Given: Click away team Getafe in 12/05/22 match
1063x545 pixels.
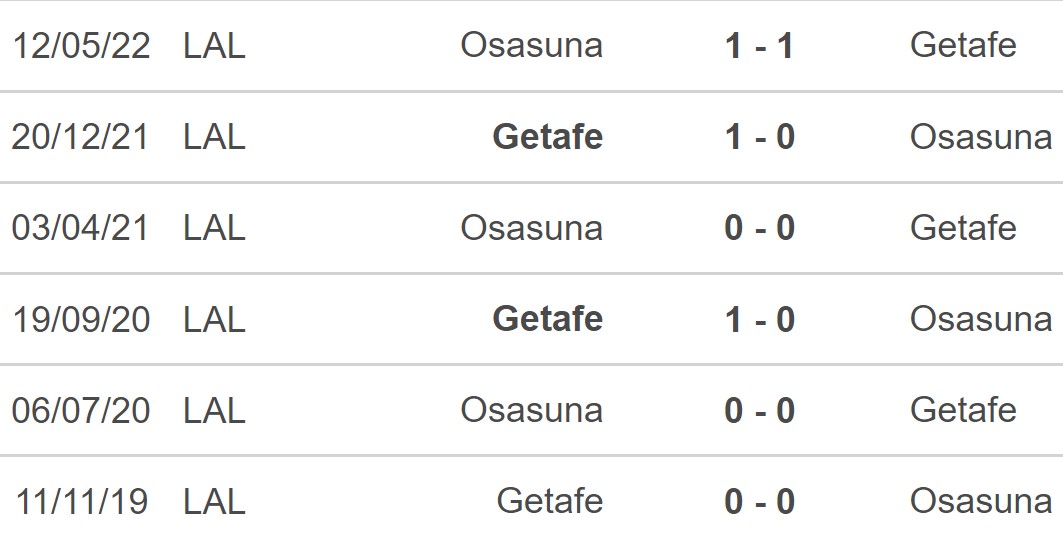Looking at the screenshot, I should pyautogui.click(x=963, y=46).
